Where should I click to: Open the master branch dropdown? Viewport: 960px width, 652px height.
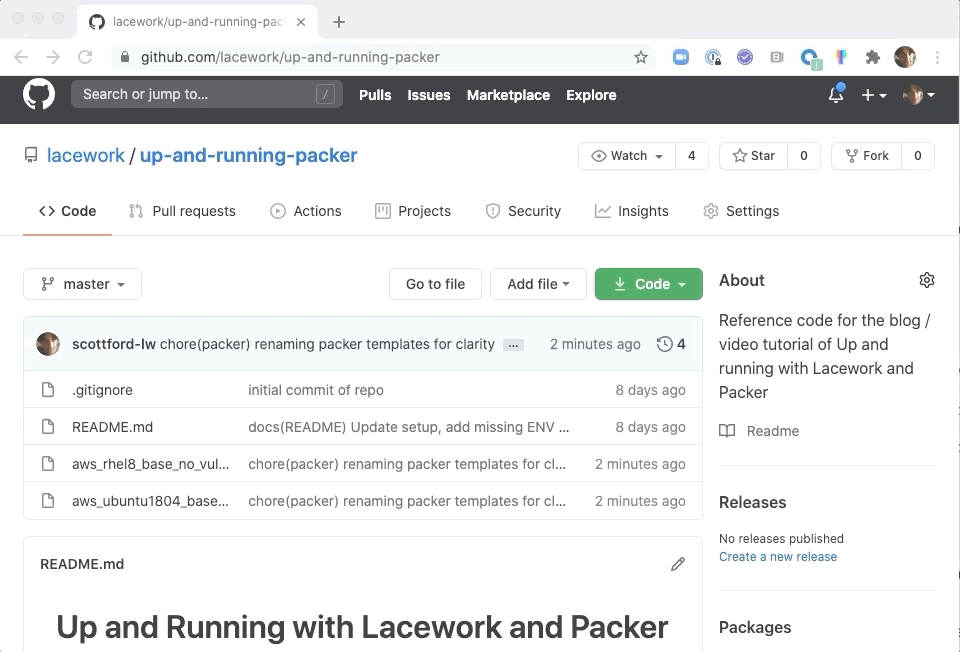pyautogui.click(x=83, y=284)
